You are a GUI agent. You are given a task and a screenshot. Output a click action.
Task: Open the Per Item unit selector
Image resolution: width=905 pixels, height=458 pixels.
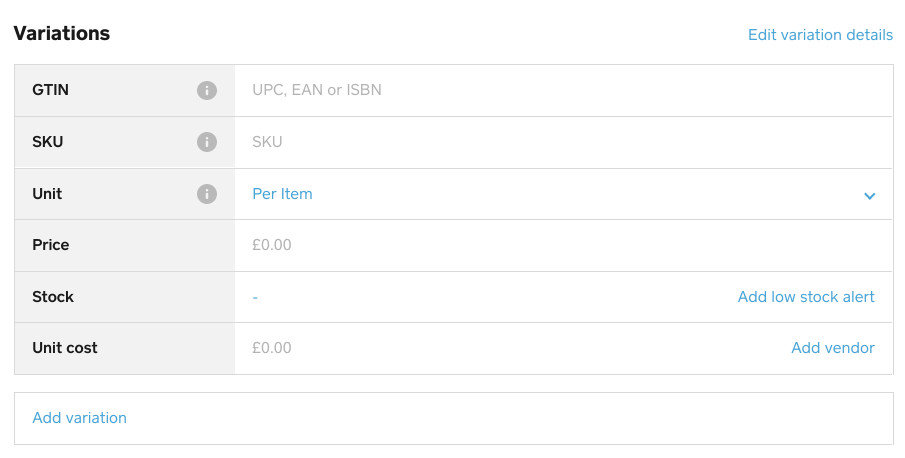click(283, 194)
